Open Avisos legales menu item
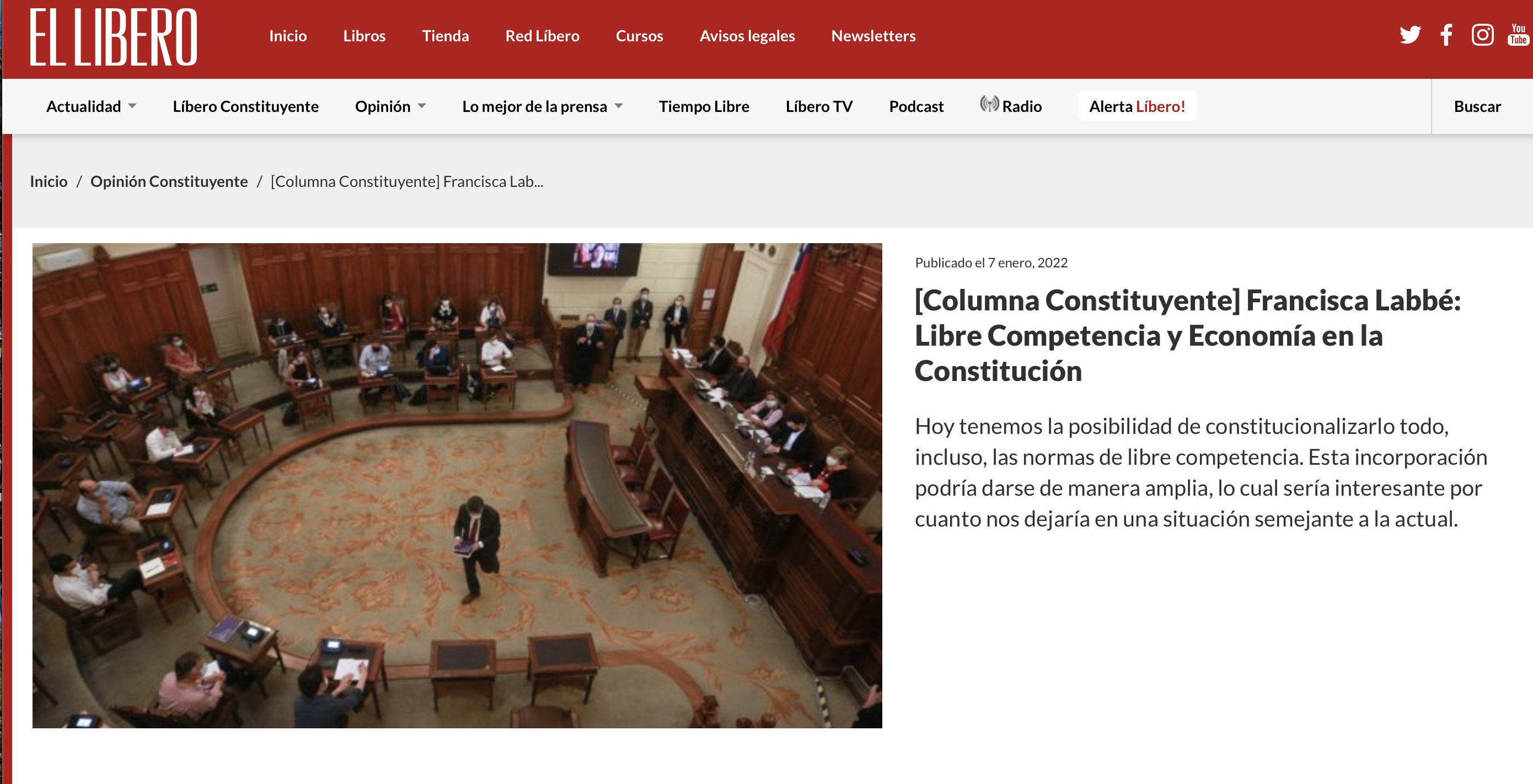The image size is (1533, 784). pos(747,36)
